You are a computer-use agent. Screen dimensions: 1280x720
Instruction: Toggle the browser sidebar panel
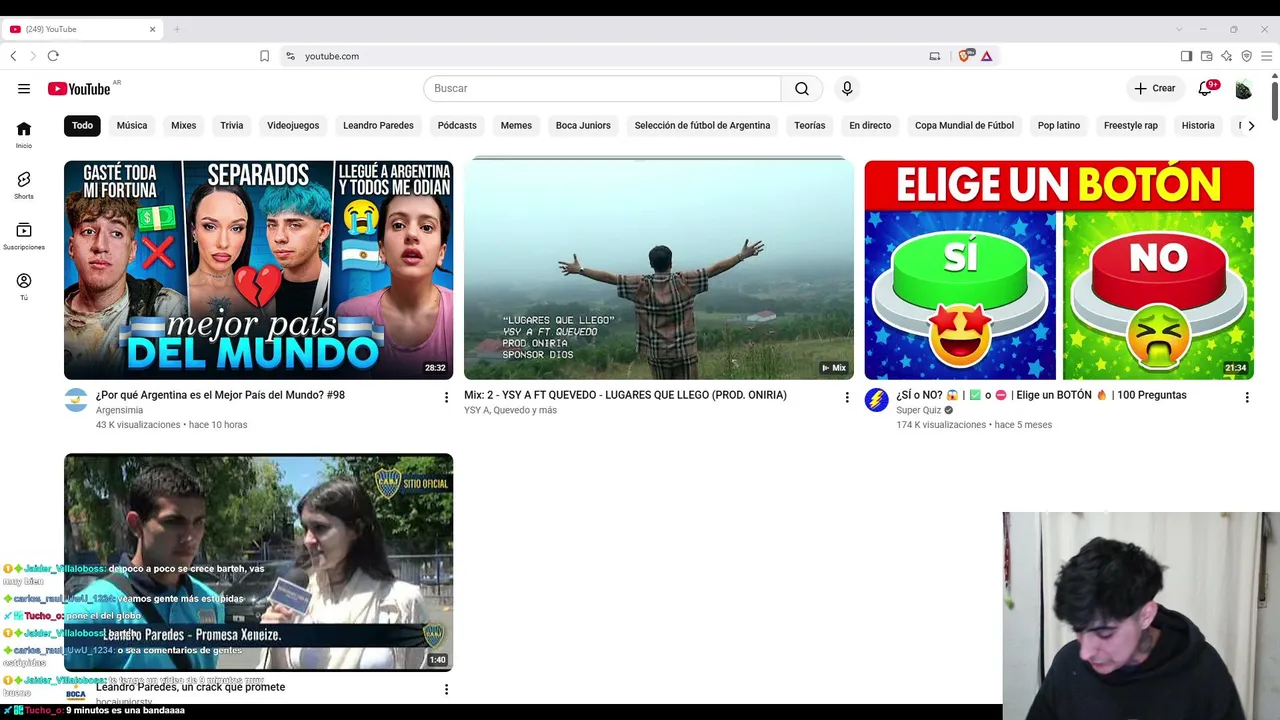coord(1186,56)
